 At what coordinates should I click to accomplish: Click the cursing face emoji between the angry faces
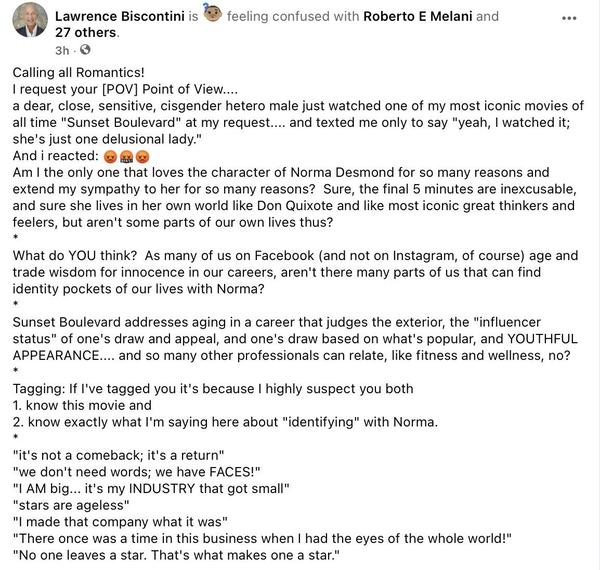[x=126, y=156]
